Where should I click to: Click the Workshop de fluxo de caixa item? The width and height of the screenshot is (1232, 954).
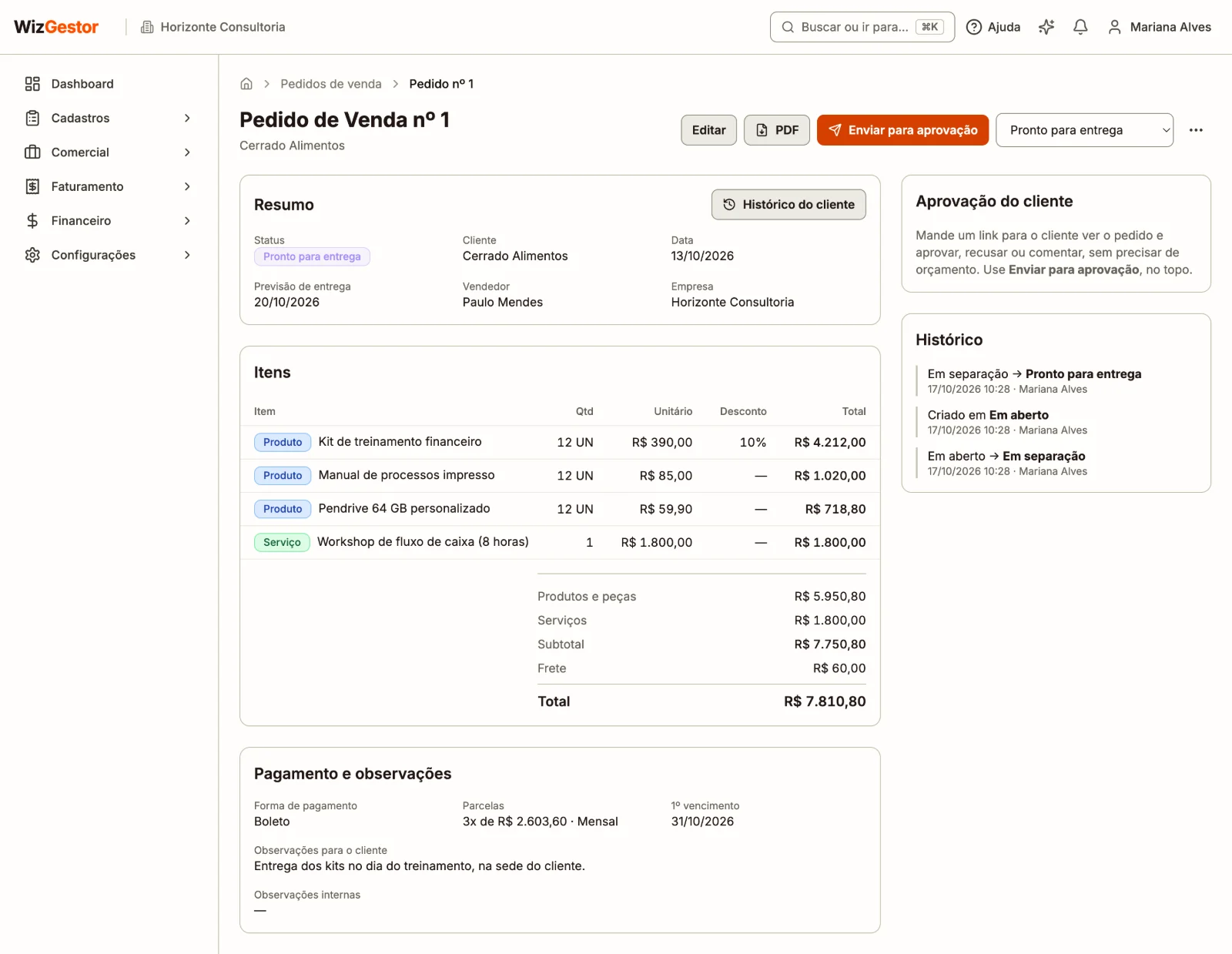tap(423, 542)
